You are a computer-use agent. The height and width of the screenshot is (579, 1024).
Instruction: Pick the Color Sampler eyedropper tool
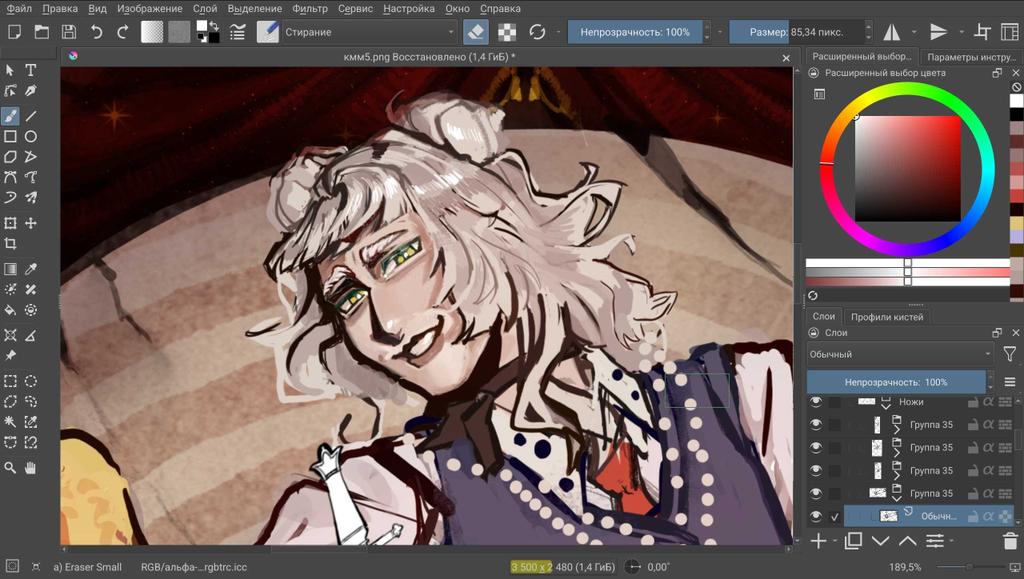coord(31,269)
